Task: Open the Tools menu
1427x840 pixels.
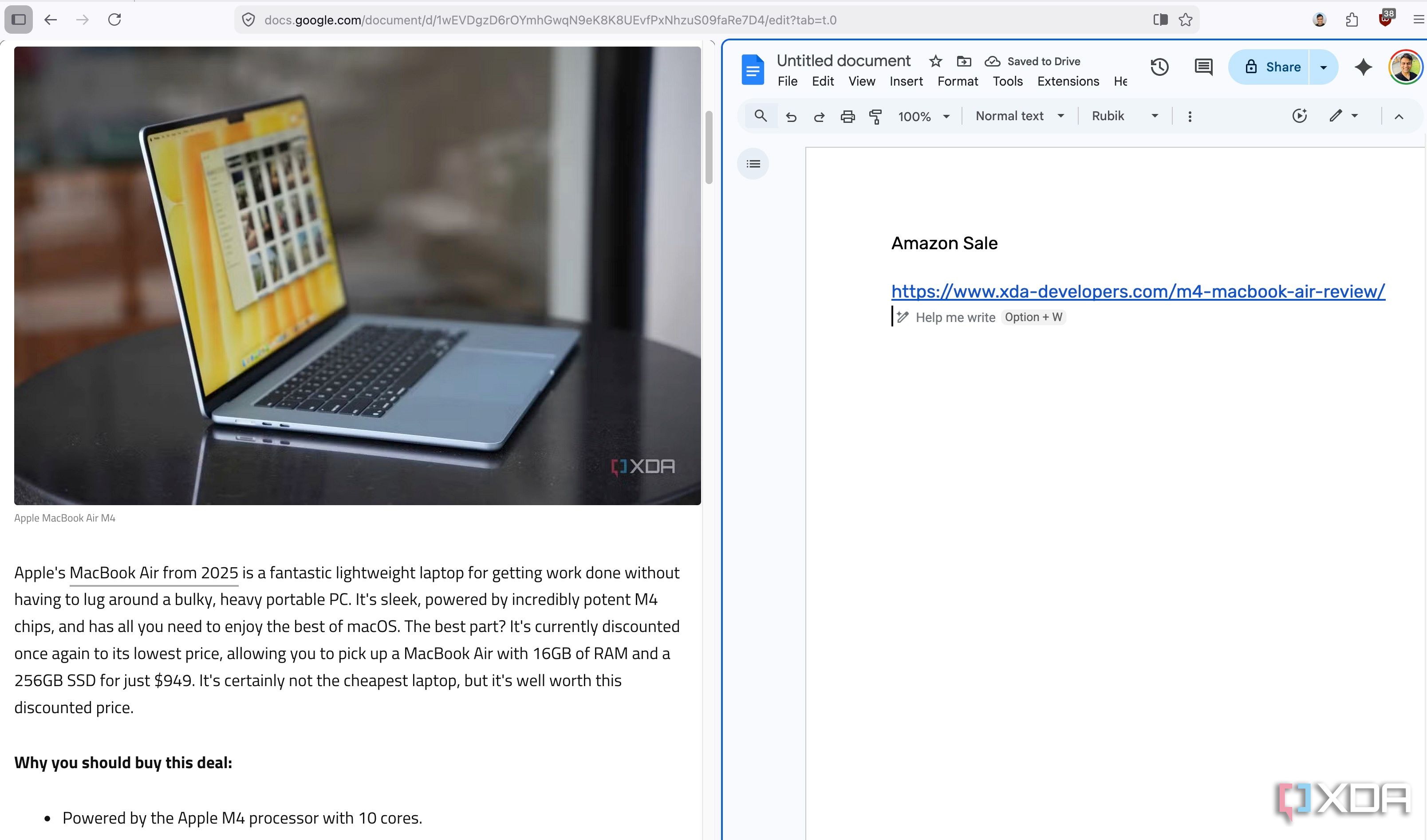Action: (1007, 82)
